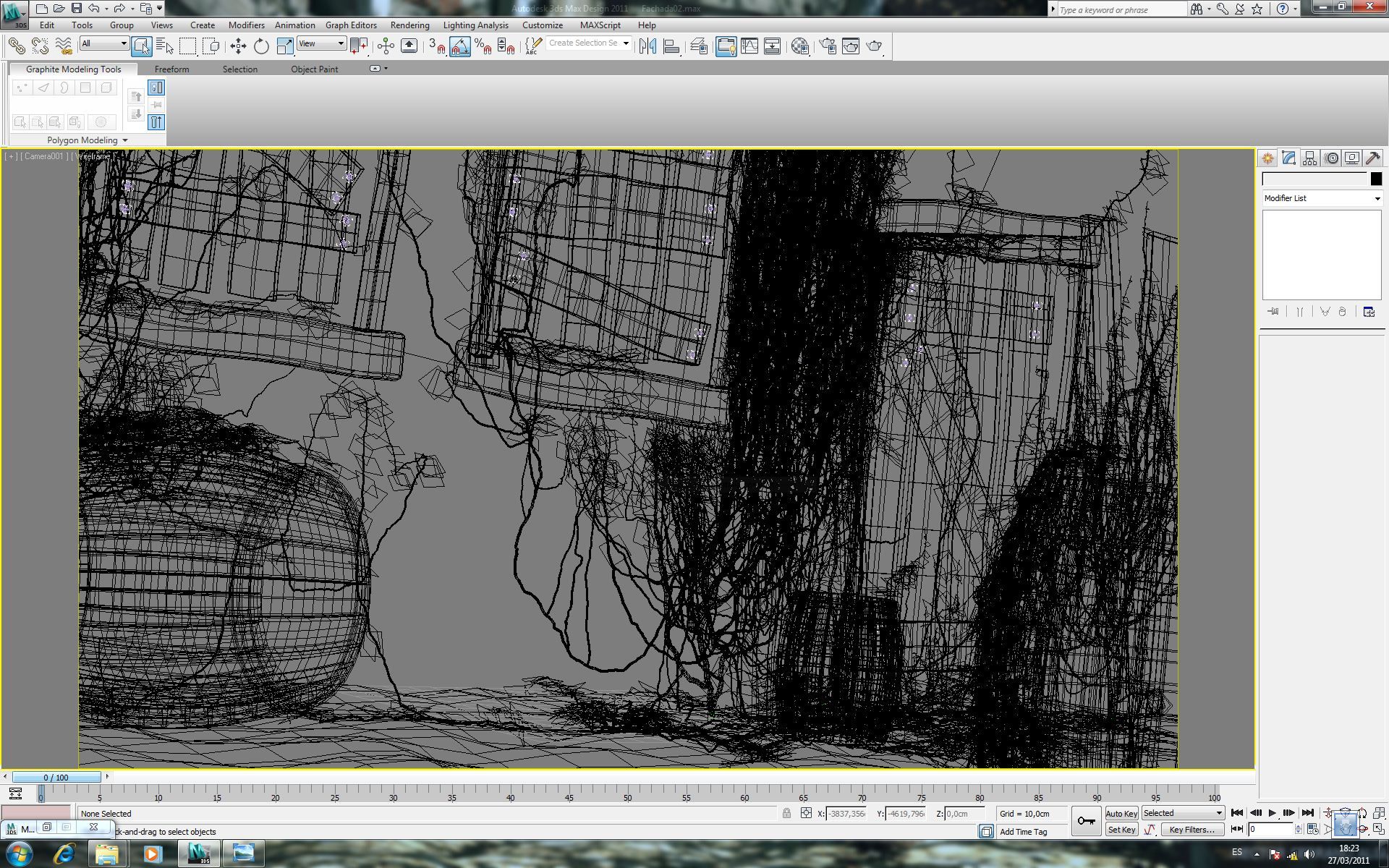Click the Mirror tool icon

pos(647,46)
